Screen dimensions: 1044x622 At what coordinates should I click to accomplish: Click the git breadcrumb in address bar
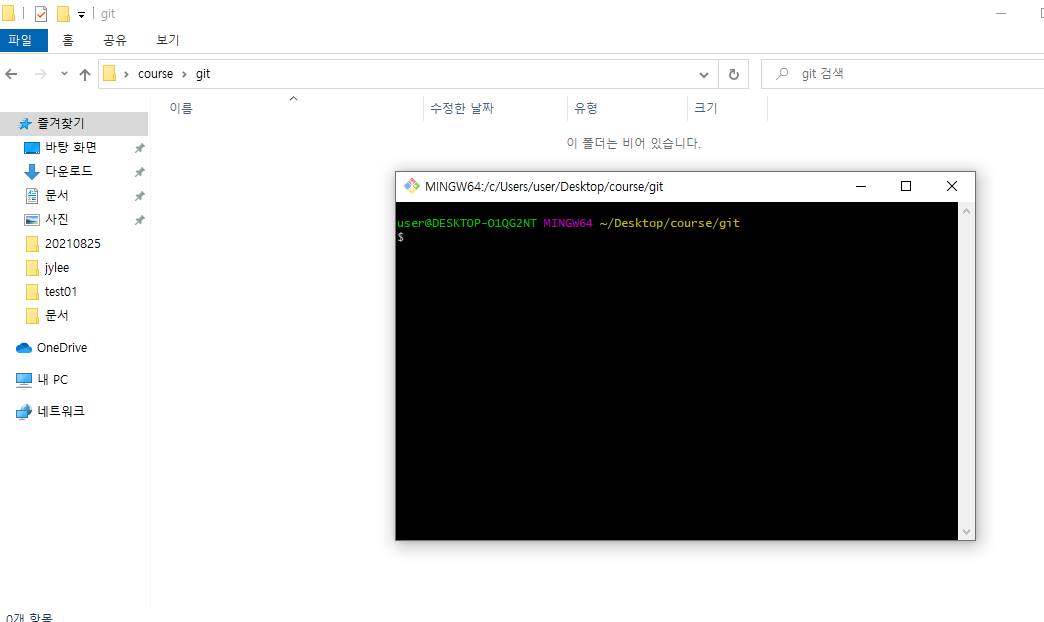coord(203,74)
